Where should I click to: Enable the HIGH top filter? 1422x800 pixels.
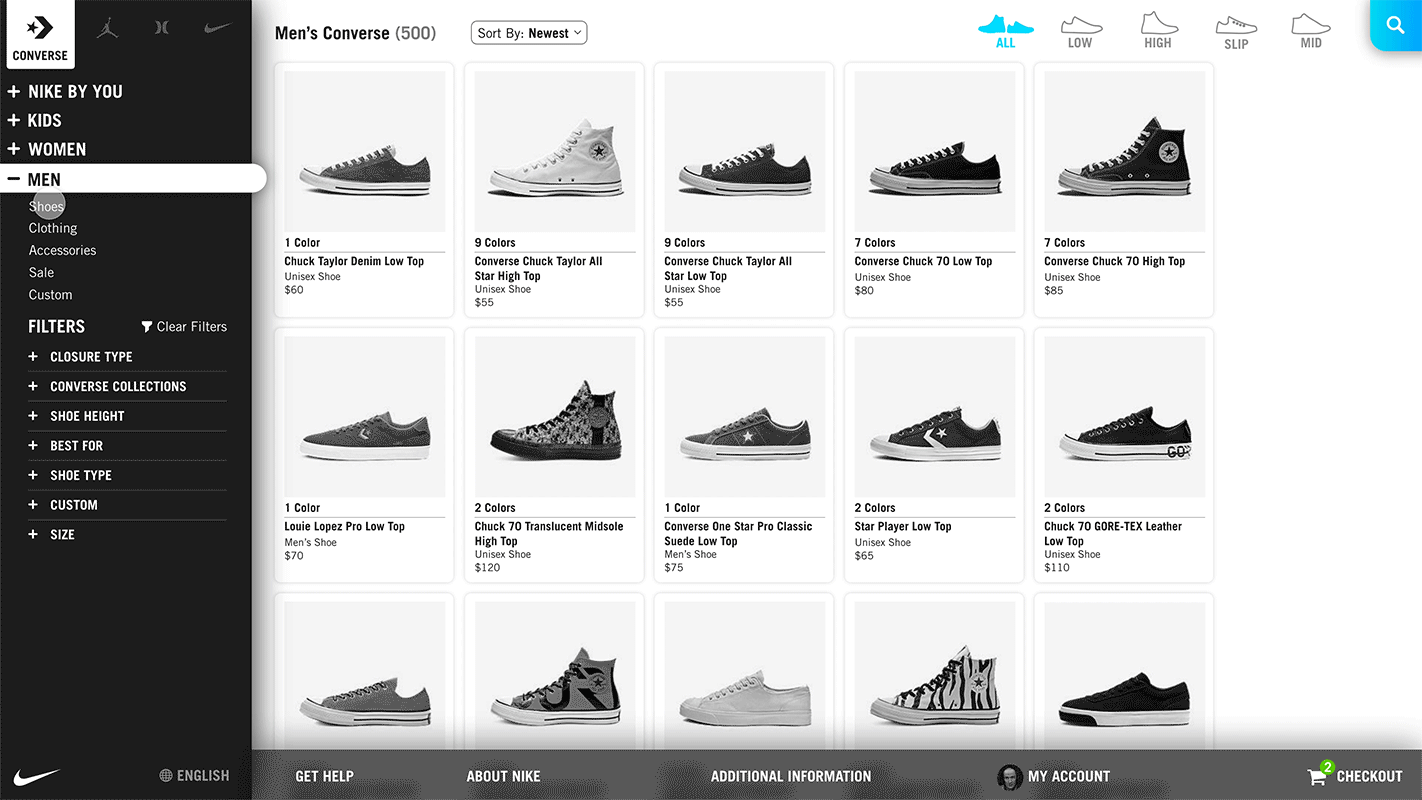[x=1158, y=28]
